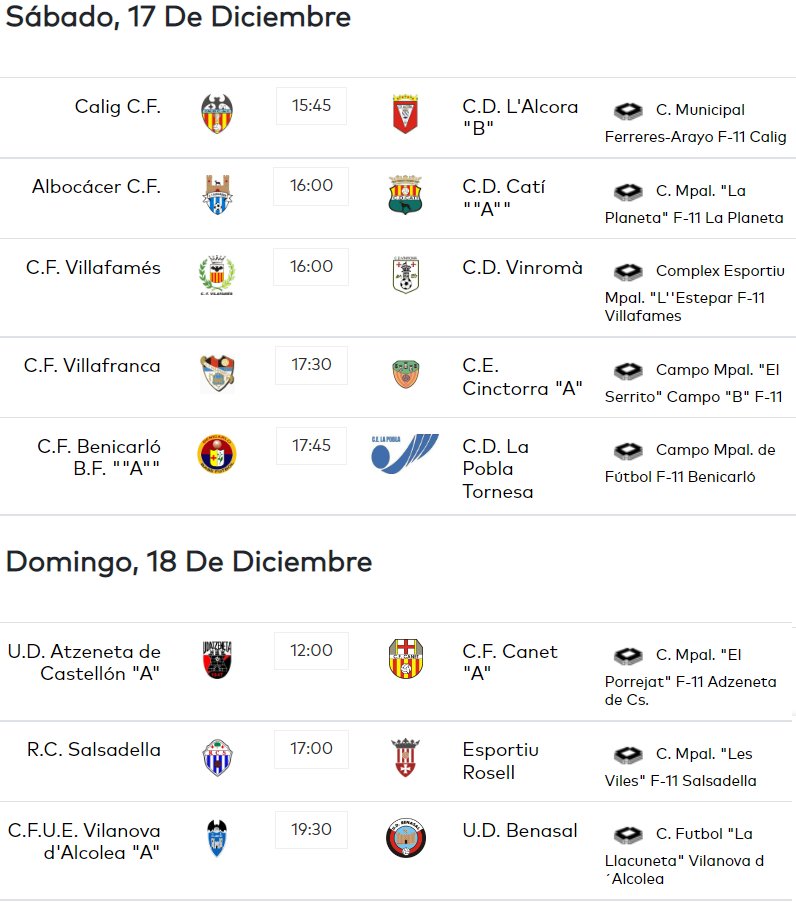Click the C.F. Villafamés laurel crest
Screen dimensions: 796x910
tap(217, 275)
